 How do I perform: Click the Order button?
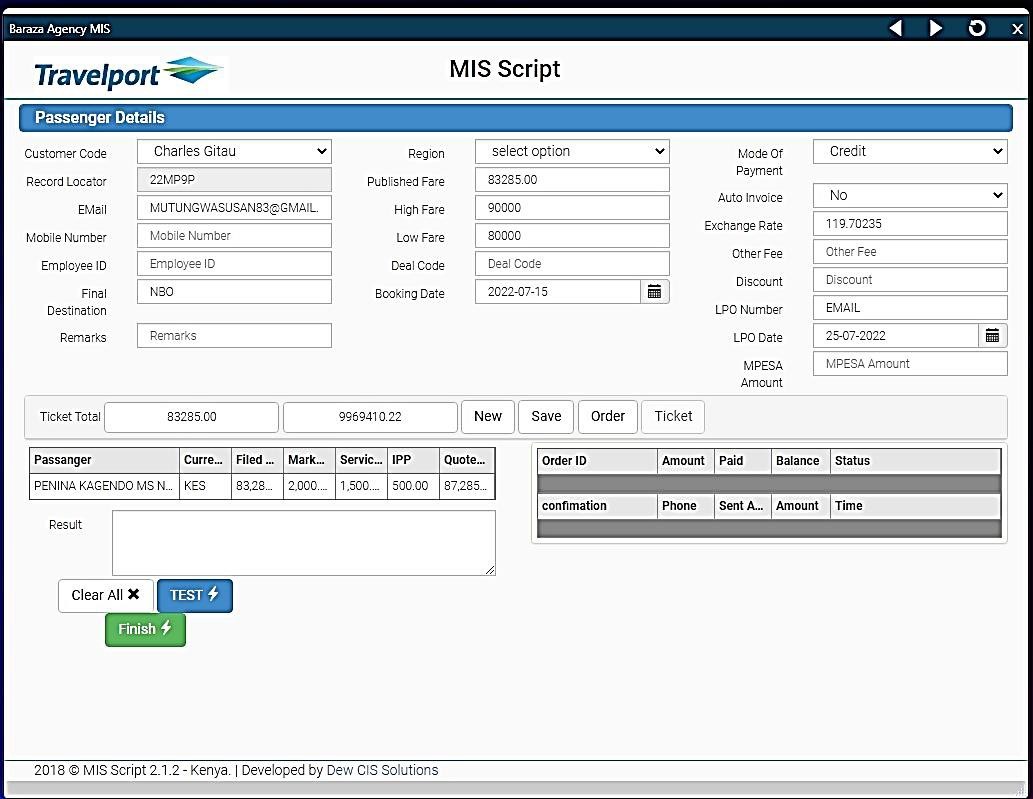(607, 416)
